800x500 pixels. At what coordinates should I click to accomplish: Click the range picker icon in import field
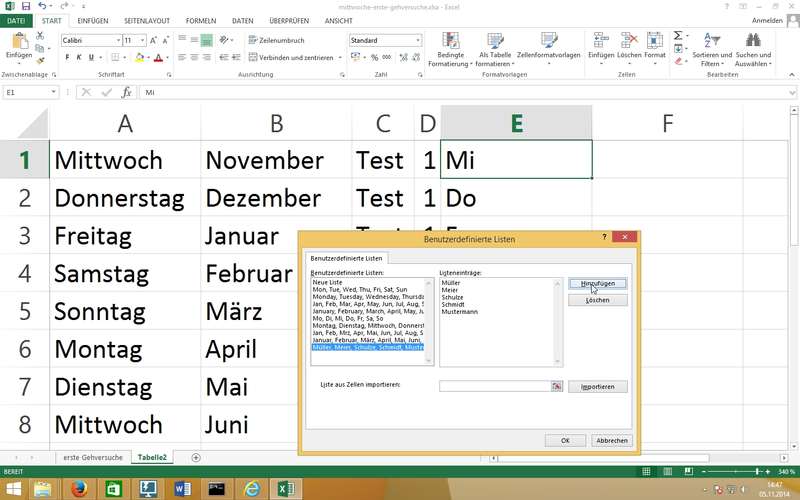tap(557, 386)
